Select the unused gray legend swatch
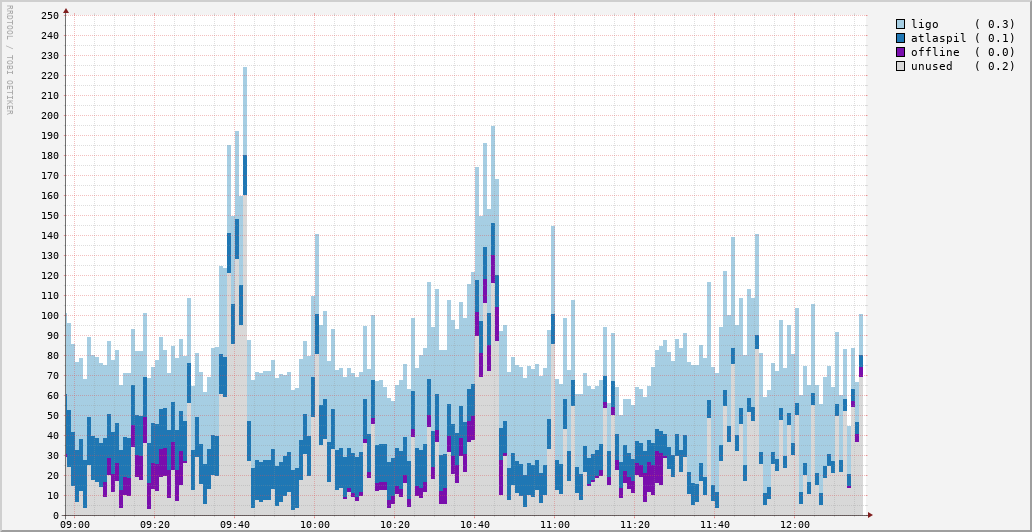The height and width of the screenshot is (532, 1032). click(x=901, y=66)
